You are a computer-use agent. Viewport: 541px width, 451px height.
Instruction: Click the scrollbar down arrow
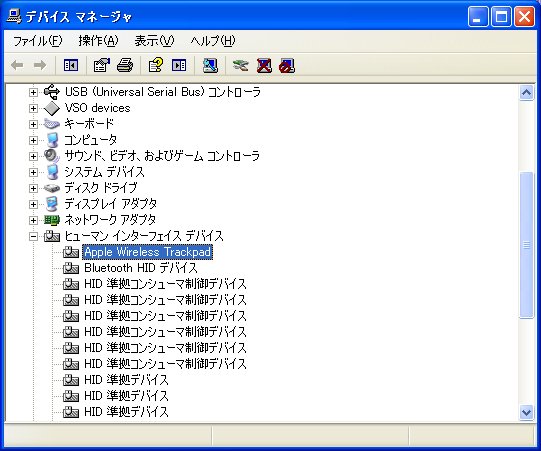(x=526, y=412)
